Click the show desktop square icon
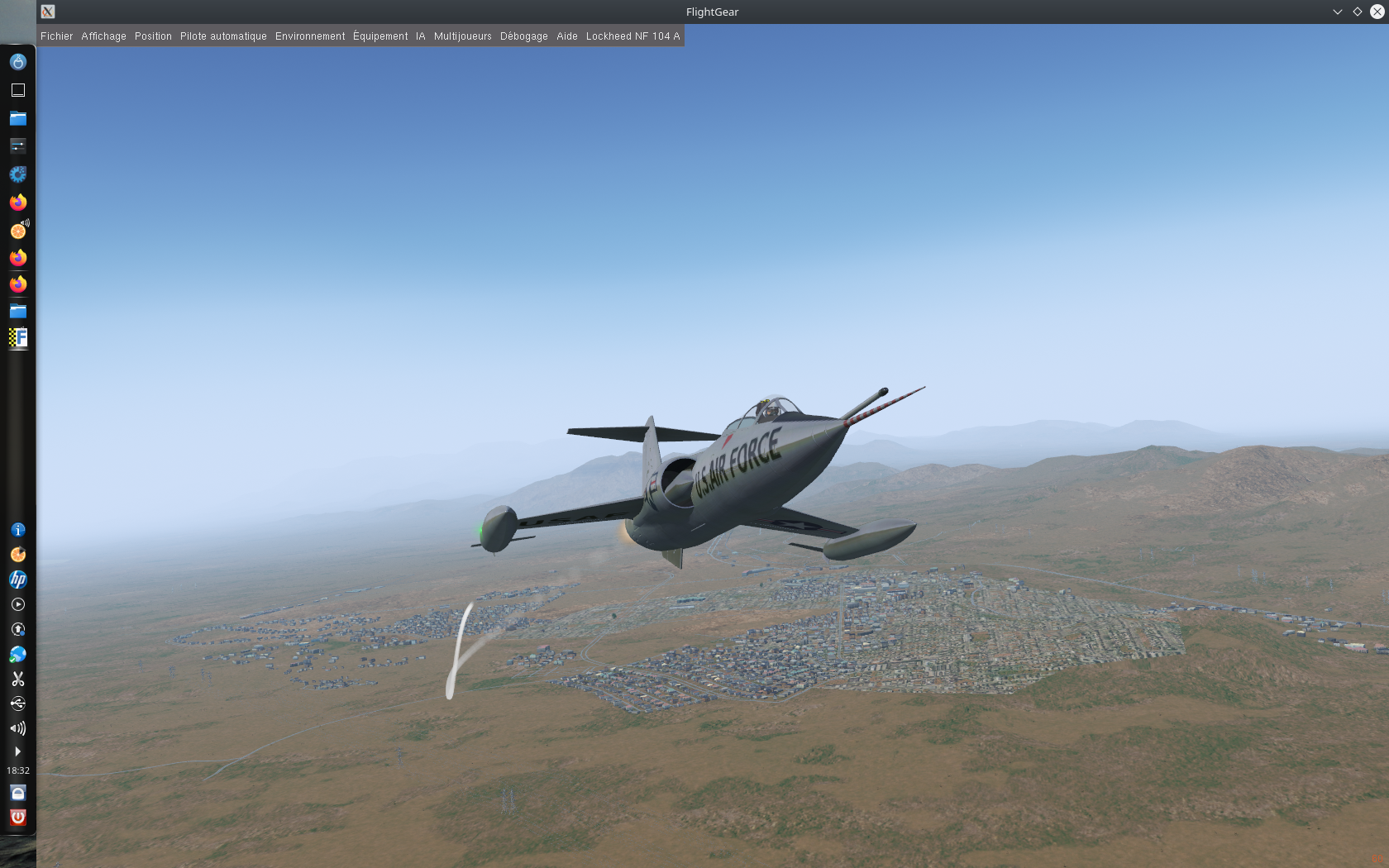 click(18, 90)
